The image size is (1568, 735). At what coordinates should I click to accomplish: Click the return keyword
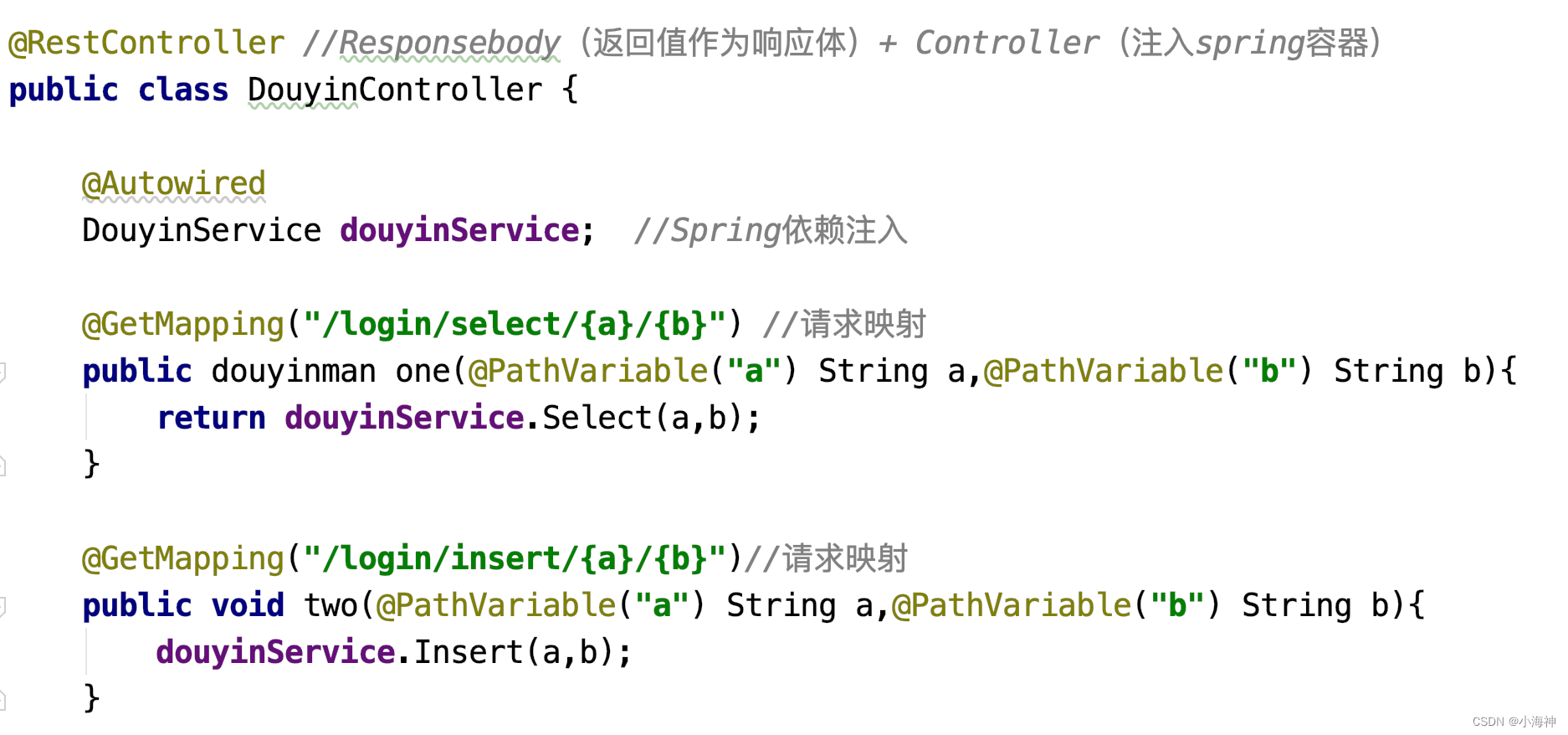coord(211,418)
